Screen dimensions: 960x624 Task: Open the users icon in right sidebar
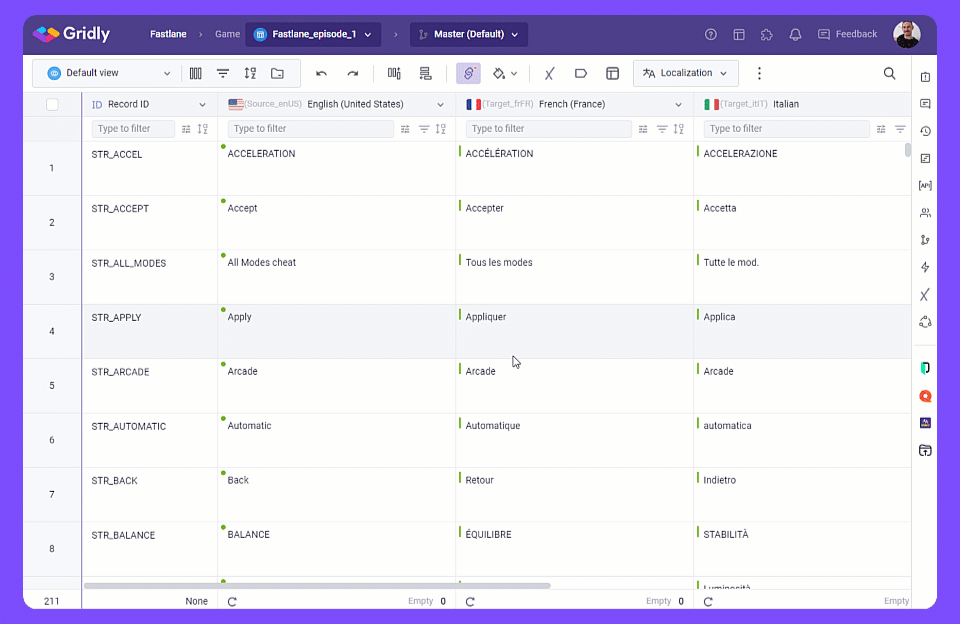click(x=925, y=212)
